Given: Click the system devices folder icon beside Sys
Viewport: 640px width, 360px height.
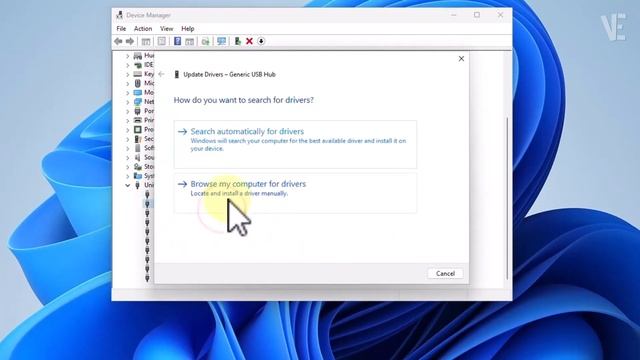Looking at the screenshot, I should [138, 176].
